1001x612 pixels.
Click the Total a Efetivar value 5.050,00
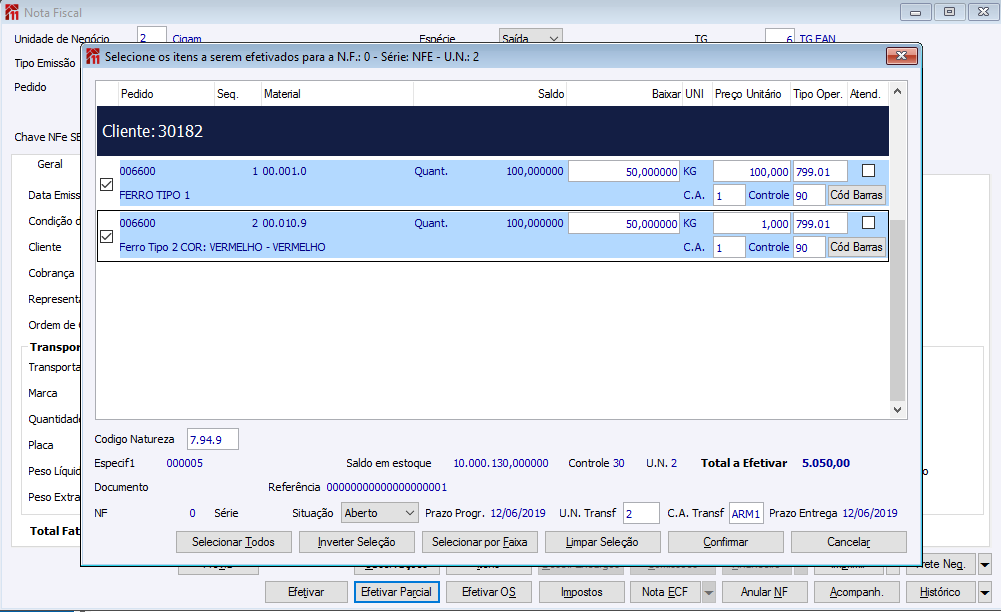(826, 463)
